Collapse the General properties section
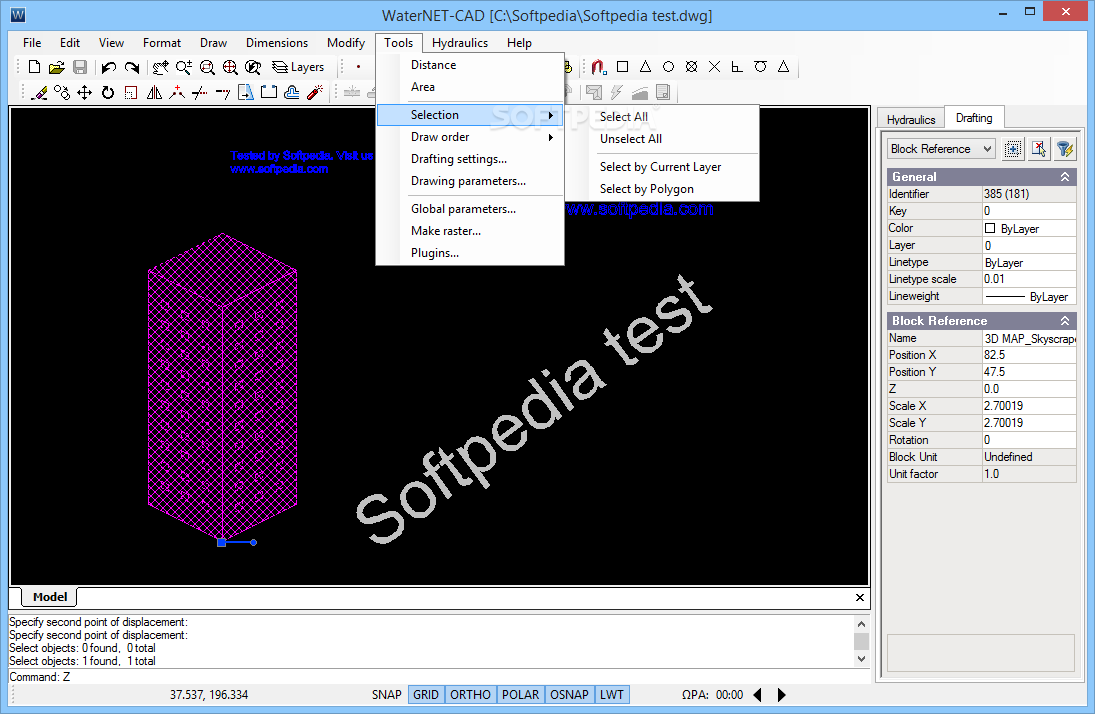This screenshot has width=1095, height=714. click(x=1064, y=177)
